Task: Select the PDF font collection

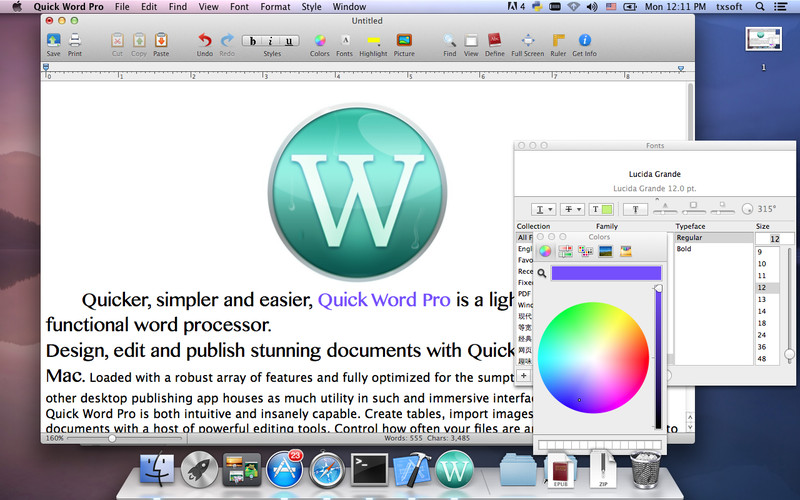Action: 524,294
